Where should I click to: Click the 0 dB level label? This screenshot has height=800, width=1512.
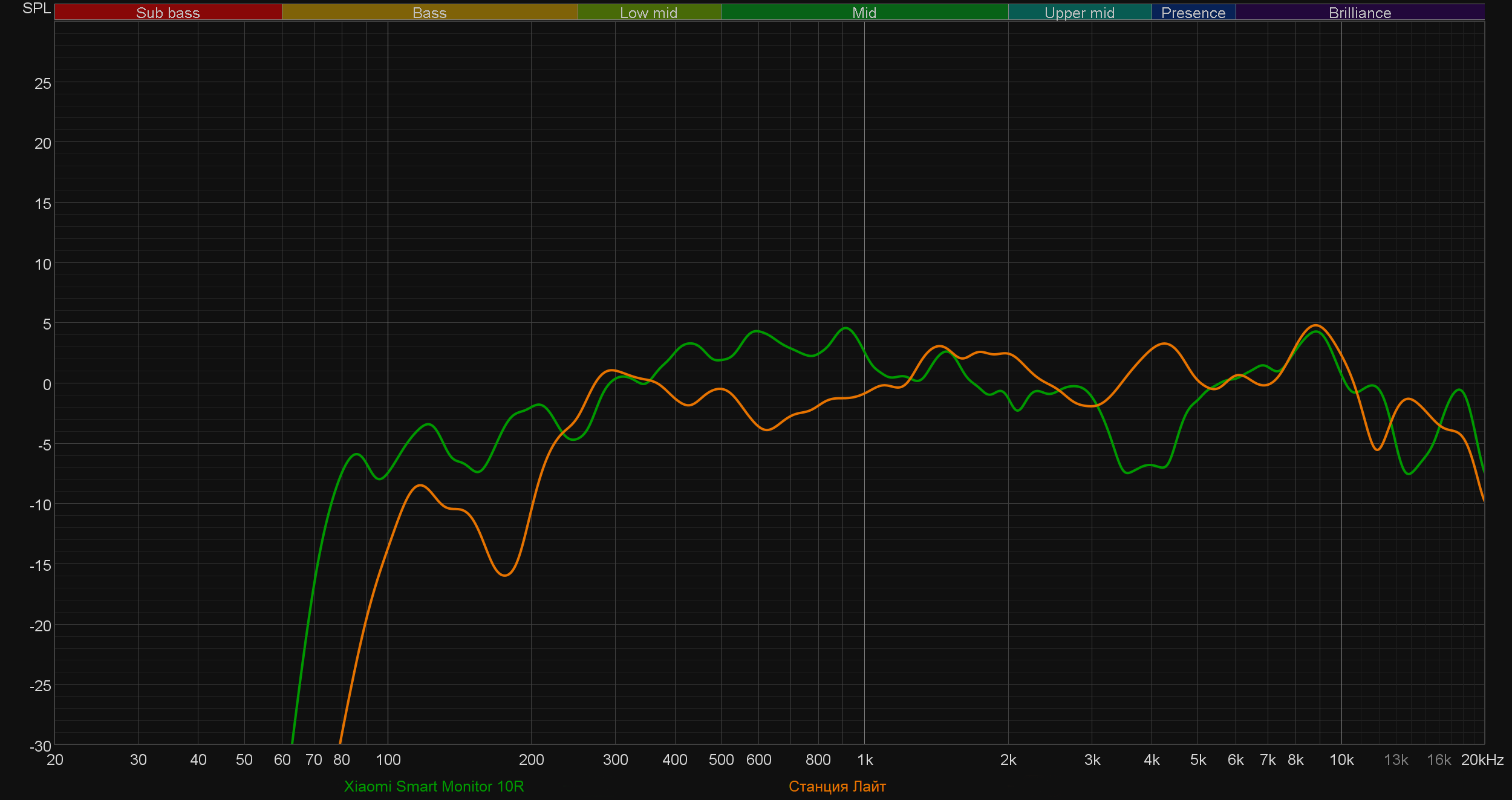pos(47,385)
